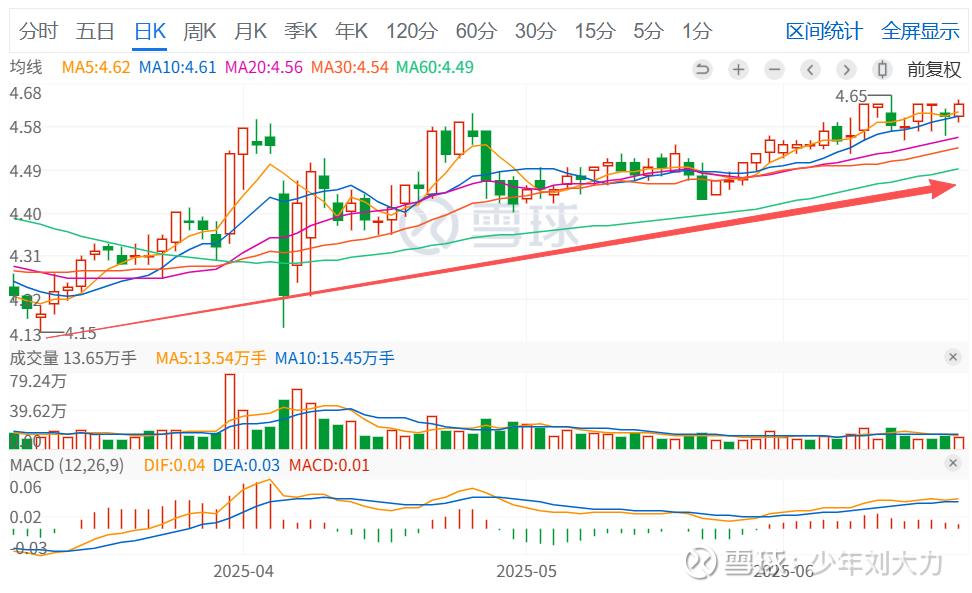
Task: Click the 4.68 price axis label
Action: pos(25,94)
